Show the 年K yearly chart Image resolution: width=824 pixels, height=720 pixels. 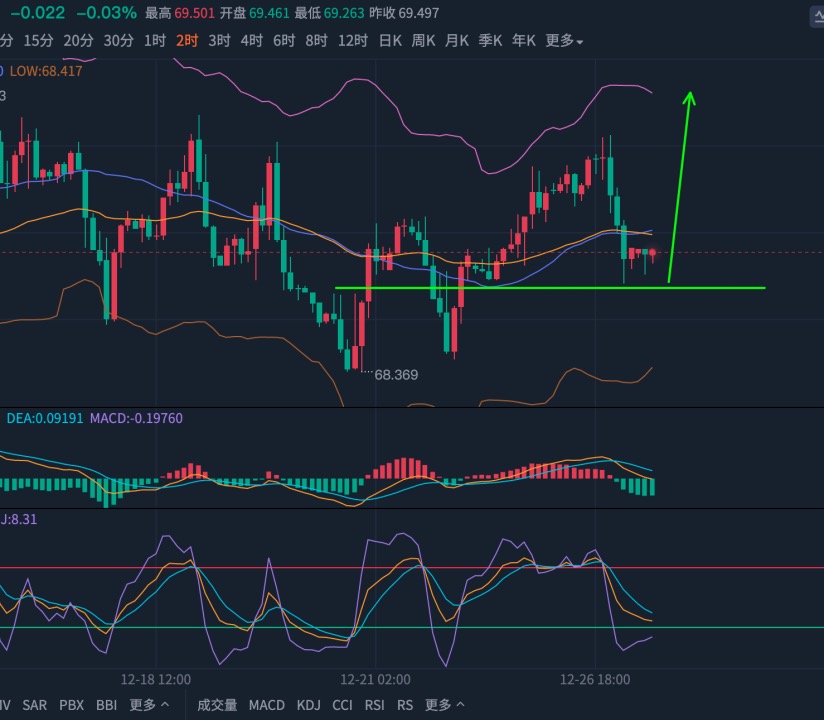pyautogui.click(x=524, y=40)
